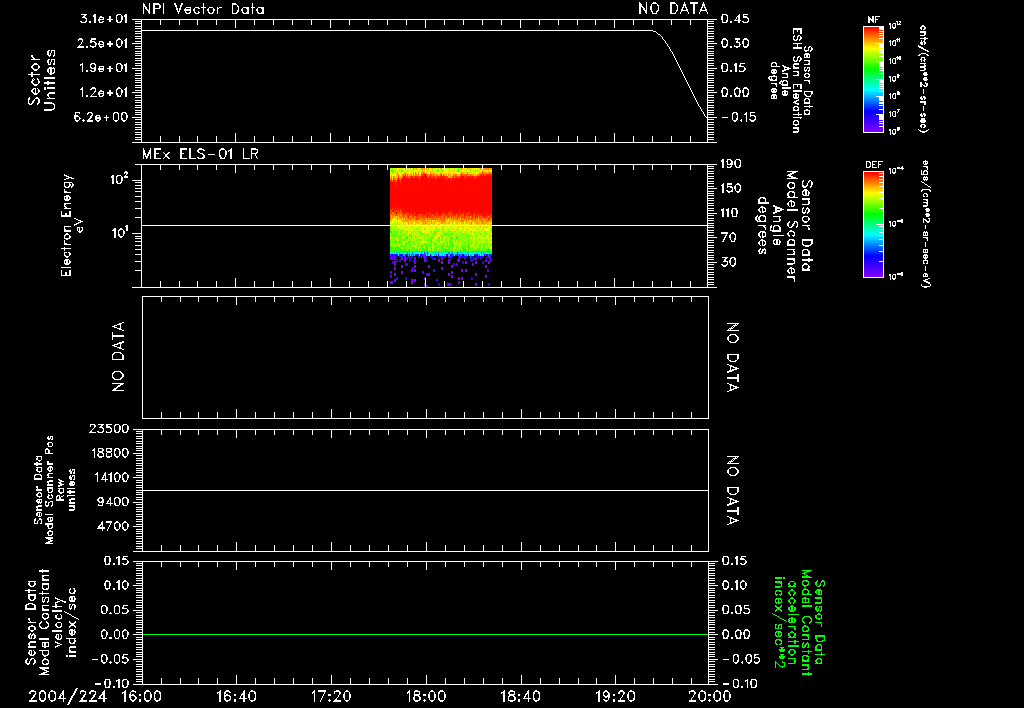Click the Model Scanner Pos Raw axis label

55,491
